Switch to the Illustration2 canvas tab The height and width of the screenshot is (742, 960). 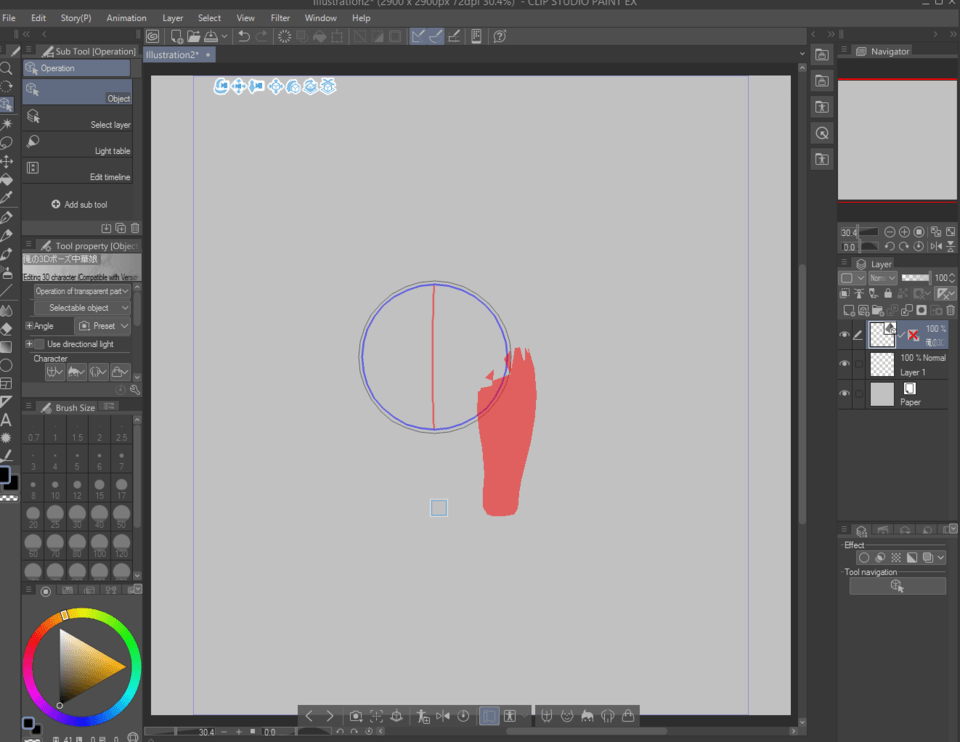pyautogui.click(x=179, y=55)
